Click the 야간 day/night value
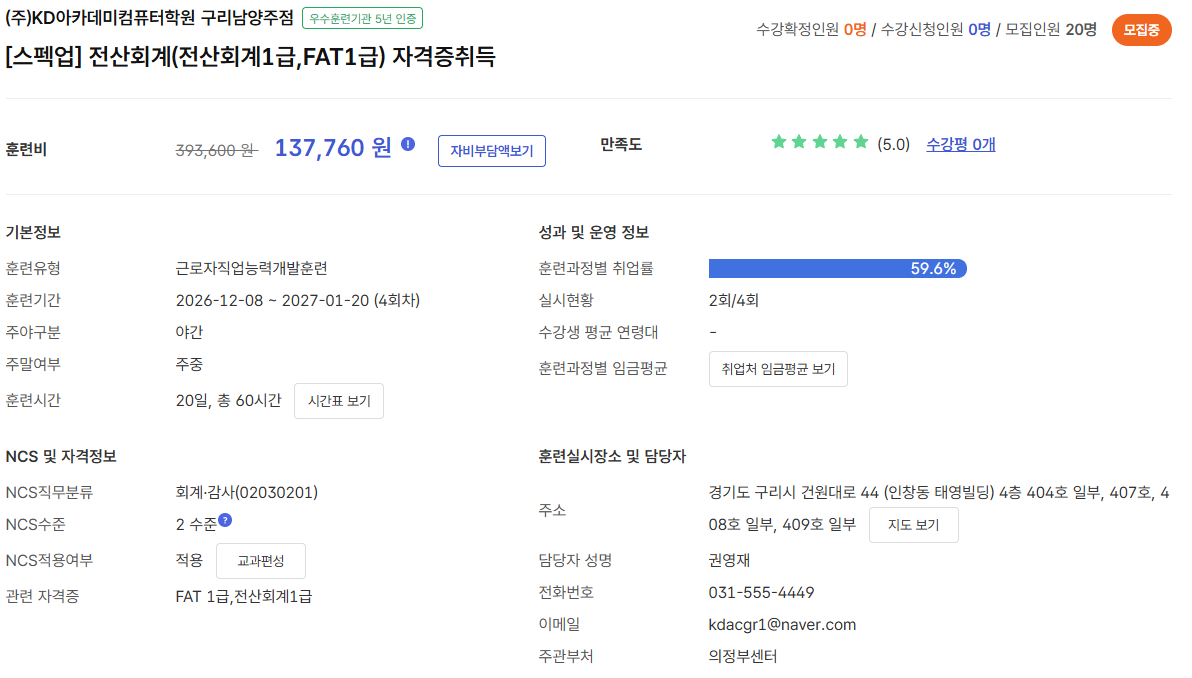Screen dimensions: 1192x678 pyautogui.click(x=189, y=333)
